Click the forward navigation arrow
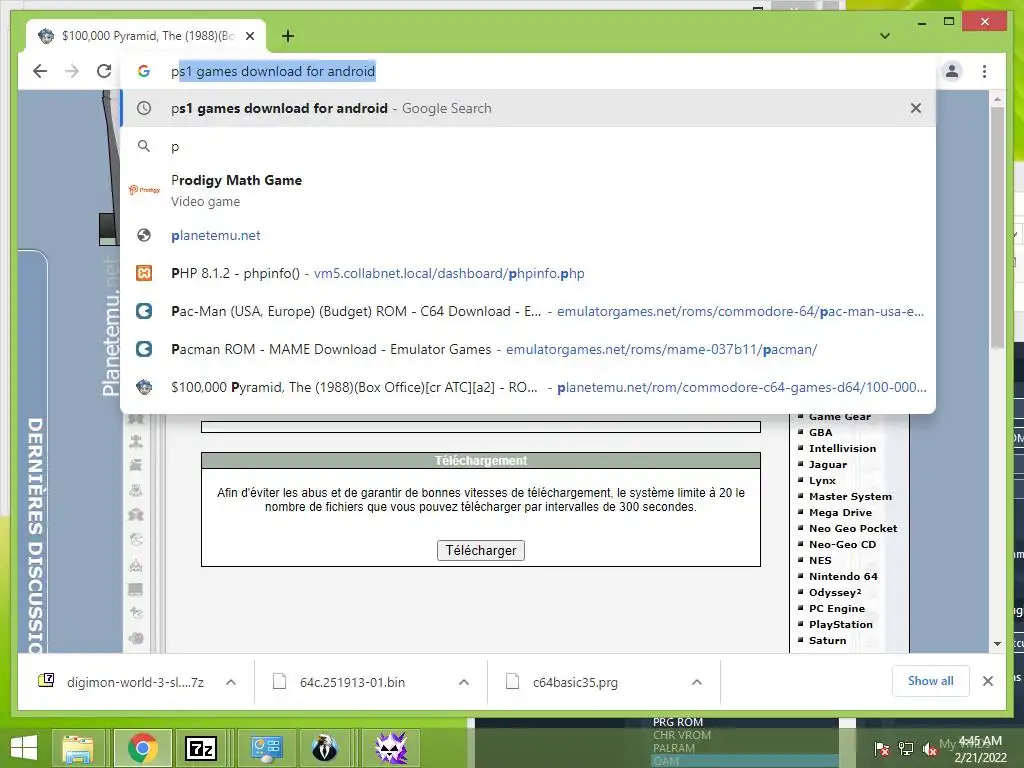This screenshot has height=768, width=1024. click(72, 71)
